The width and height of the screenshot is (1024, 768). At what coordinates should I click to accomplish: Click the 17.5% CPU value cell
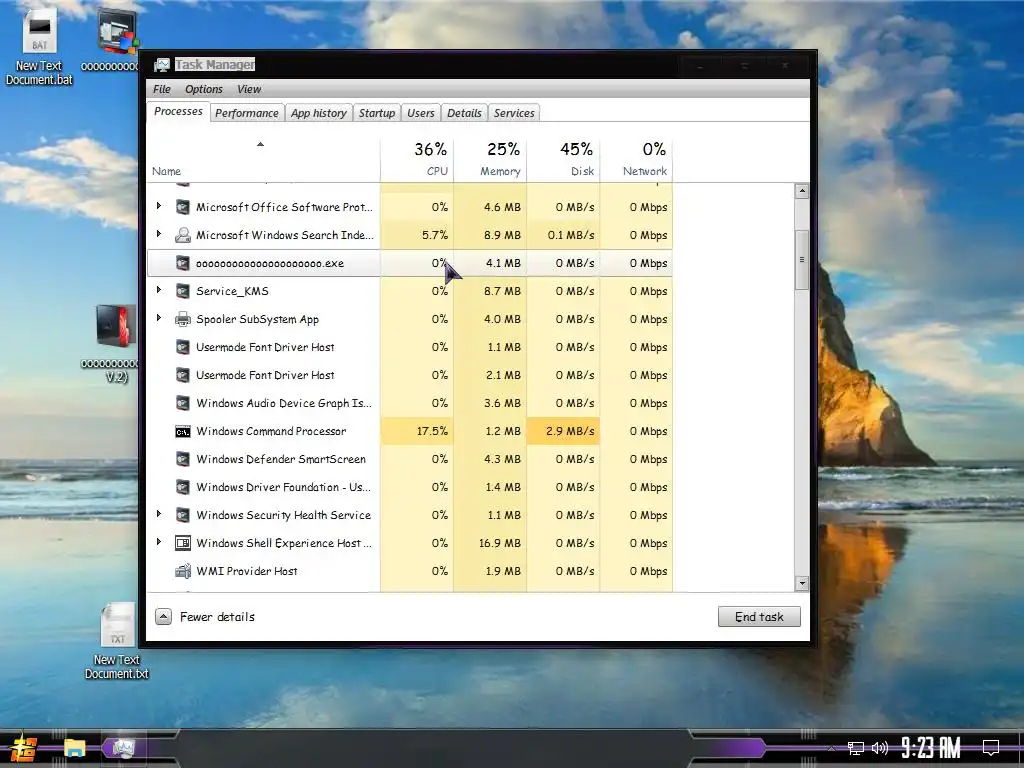(x=417, y=432)
